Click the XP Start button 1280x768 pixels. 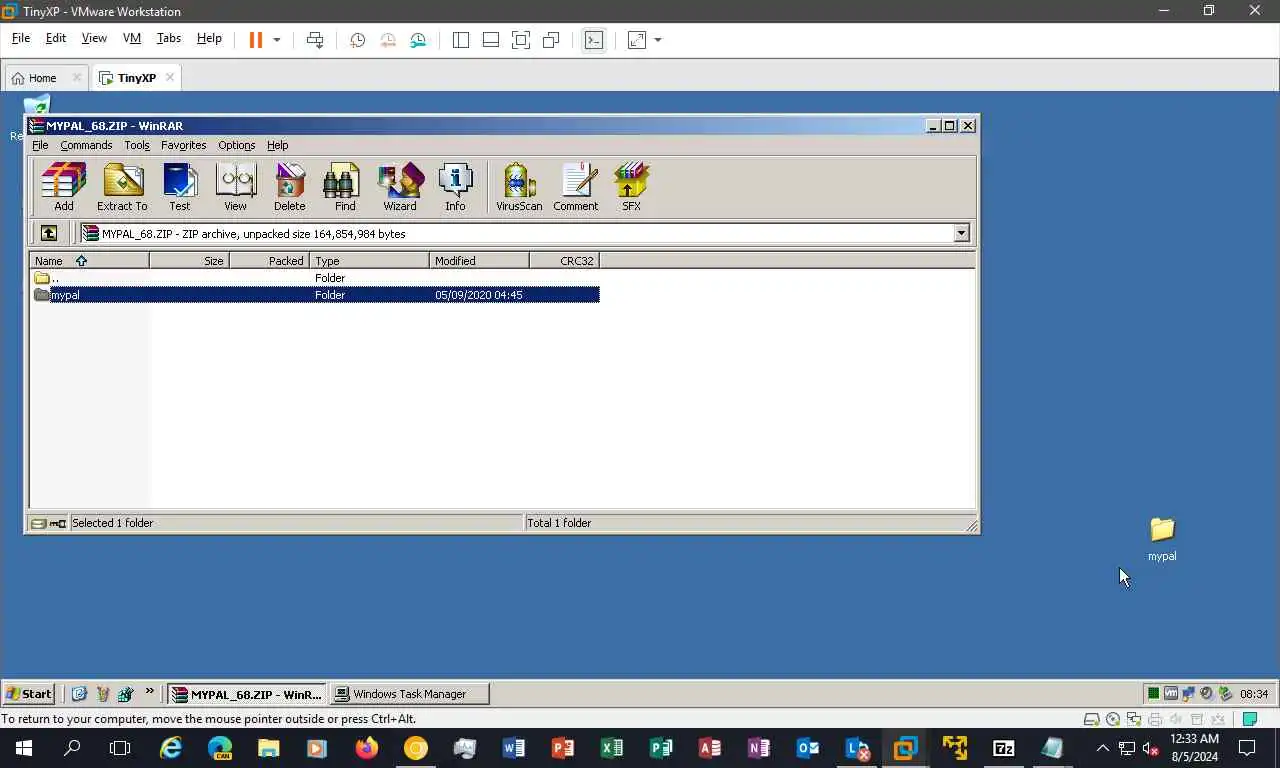[x=28, y=693]
